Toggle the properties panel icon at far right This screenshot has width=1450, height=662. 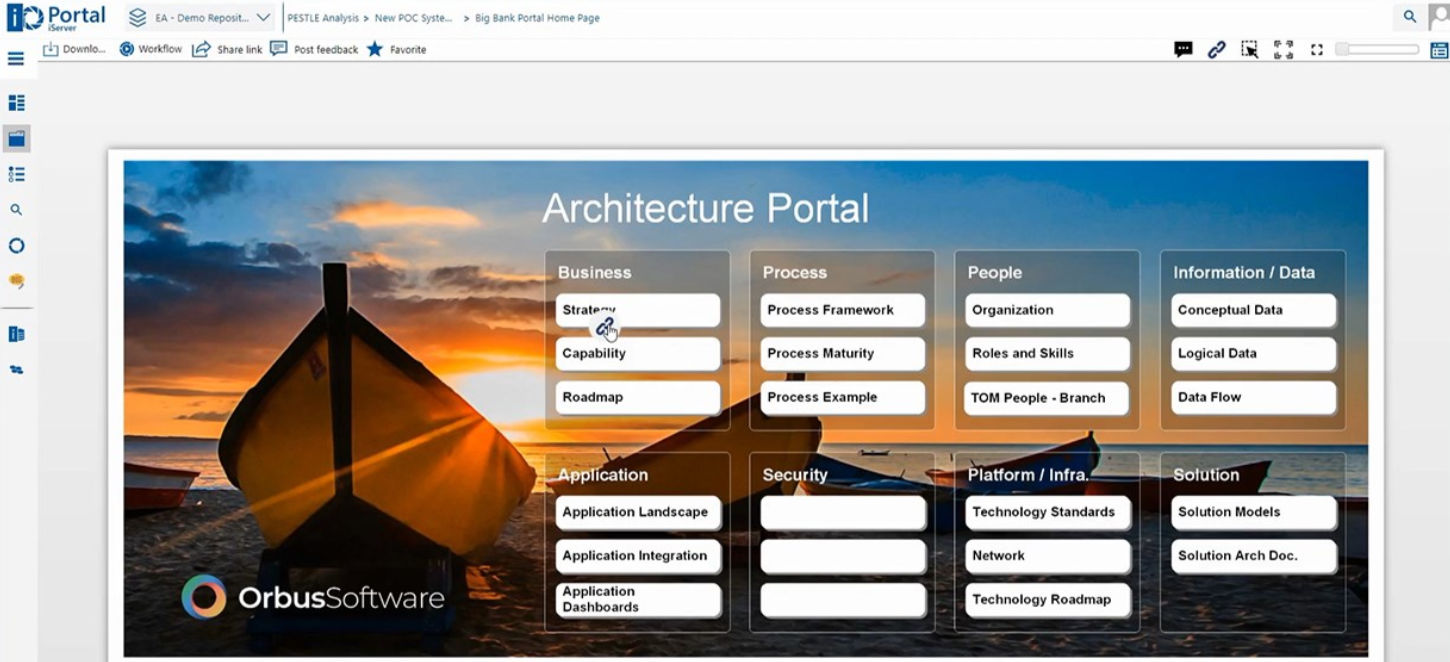click(1439, 50)
